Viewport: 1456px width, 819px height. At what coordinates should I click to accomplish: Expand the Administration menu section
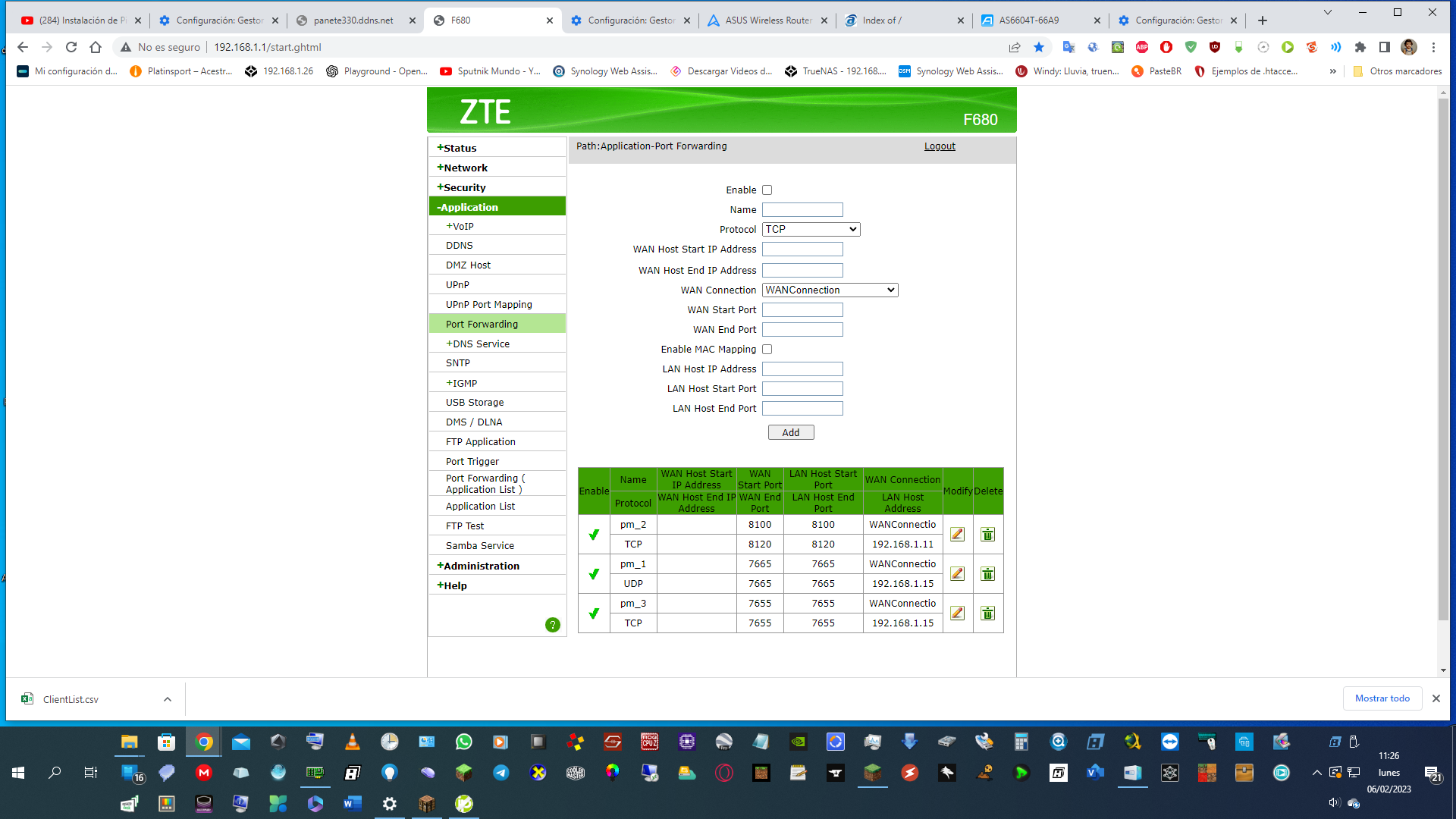[x=481, y=566]
